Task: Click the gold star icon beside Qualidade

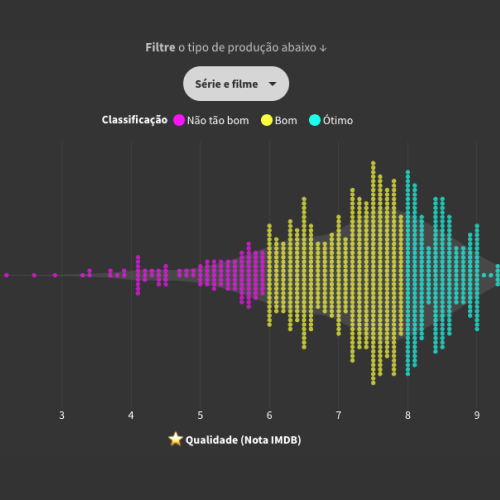Action: tap(175, 439)
